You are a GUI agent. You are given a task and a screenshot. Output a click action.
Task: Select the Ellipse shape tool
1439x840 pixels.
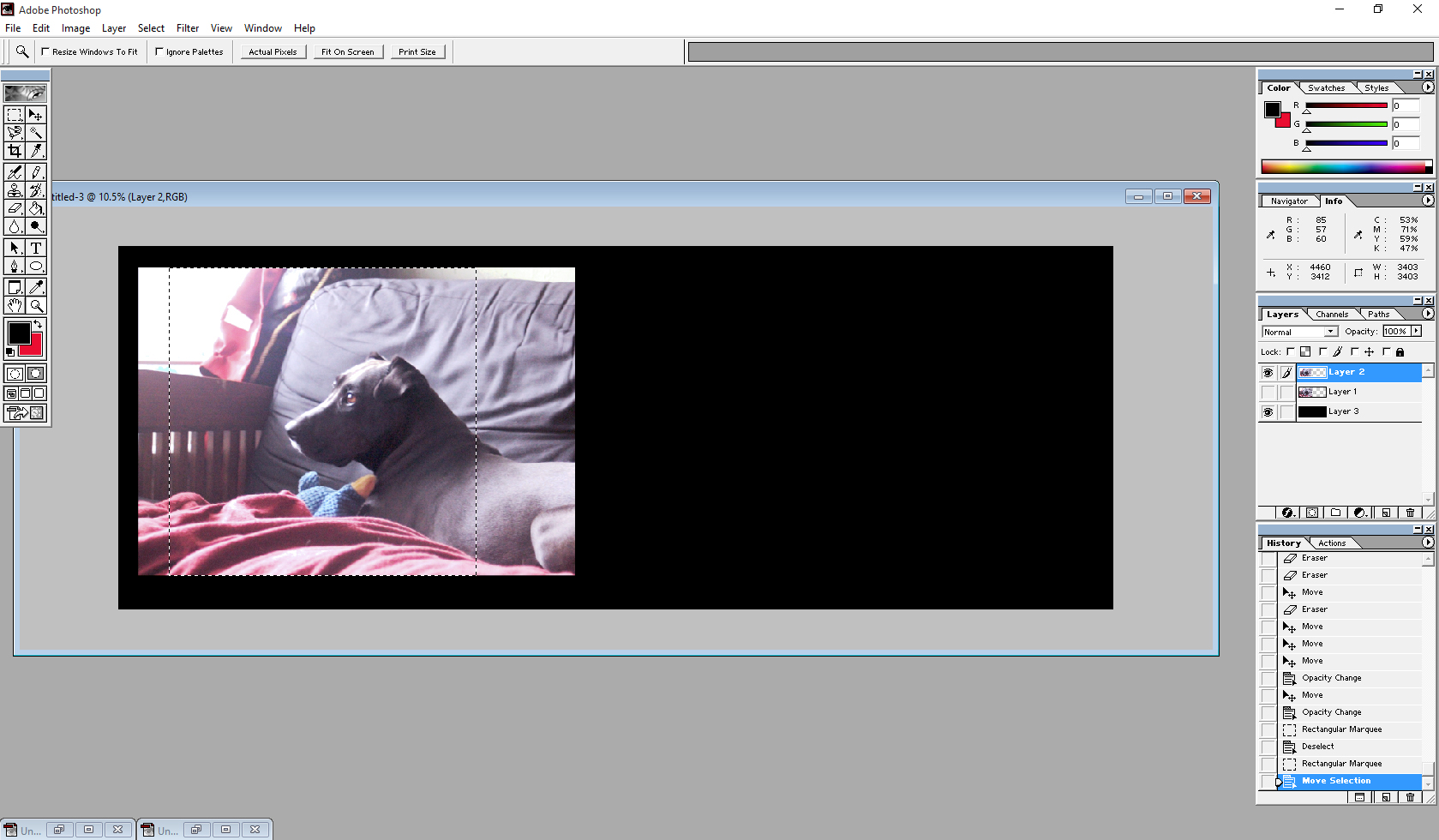click(x=36, y=266)
